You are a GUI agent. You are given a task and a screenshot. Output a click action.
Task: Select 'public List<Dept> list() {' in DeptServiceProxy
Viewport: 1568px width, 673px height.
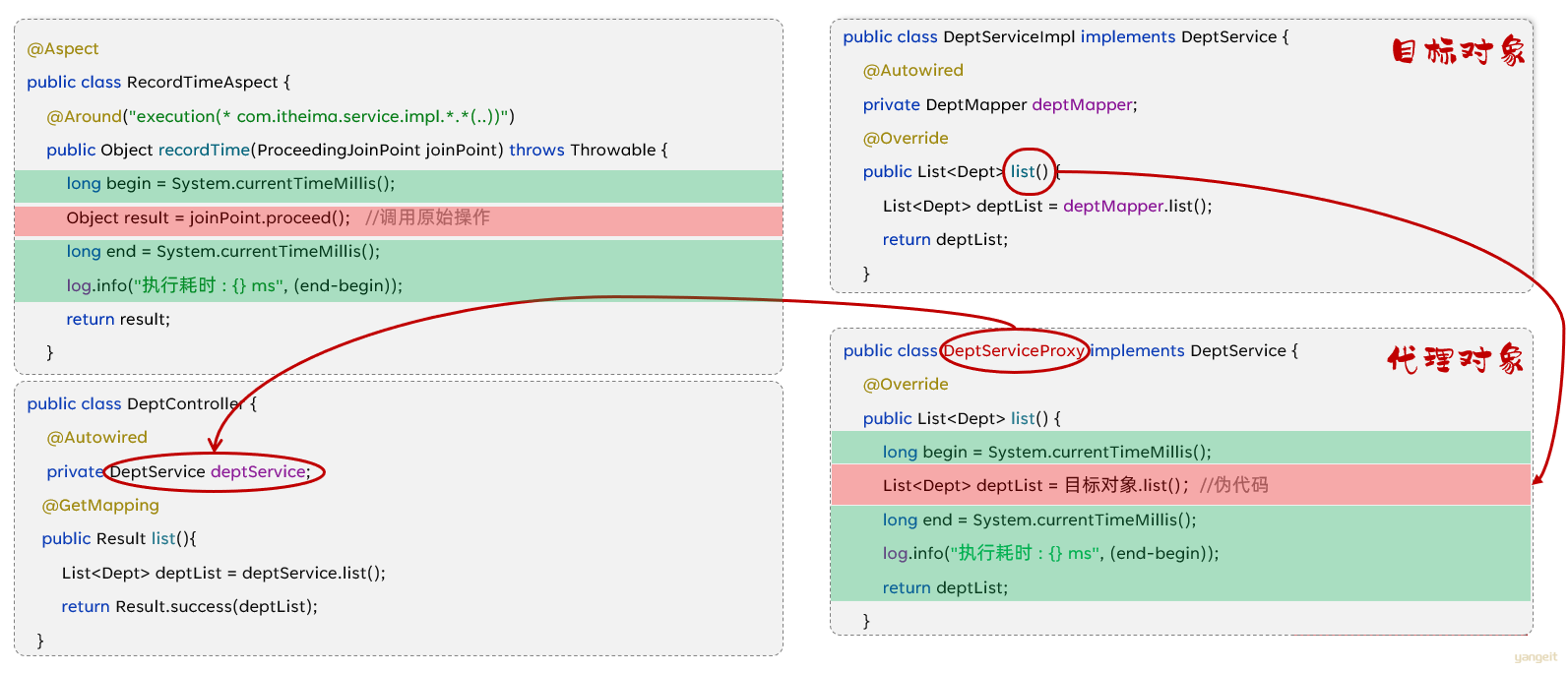tap(962, 419)
